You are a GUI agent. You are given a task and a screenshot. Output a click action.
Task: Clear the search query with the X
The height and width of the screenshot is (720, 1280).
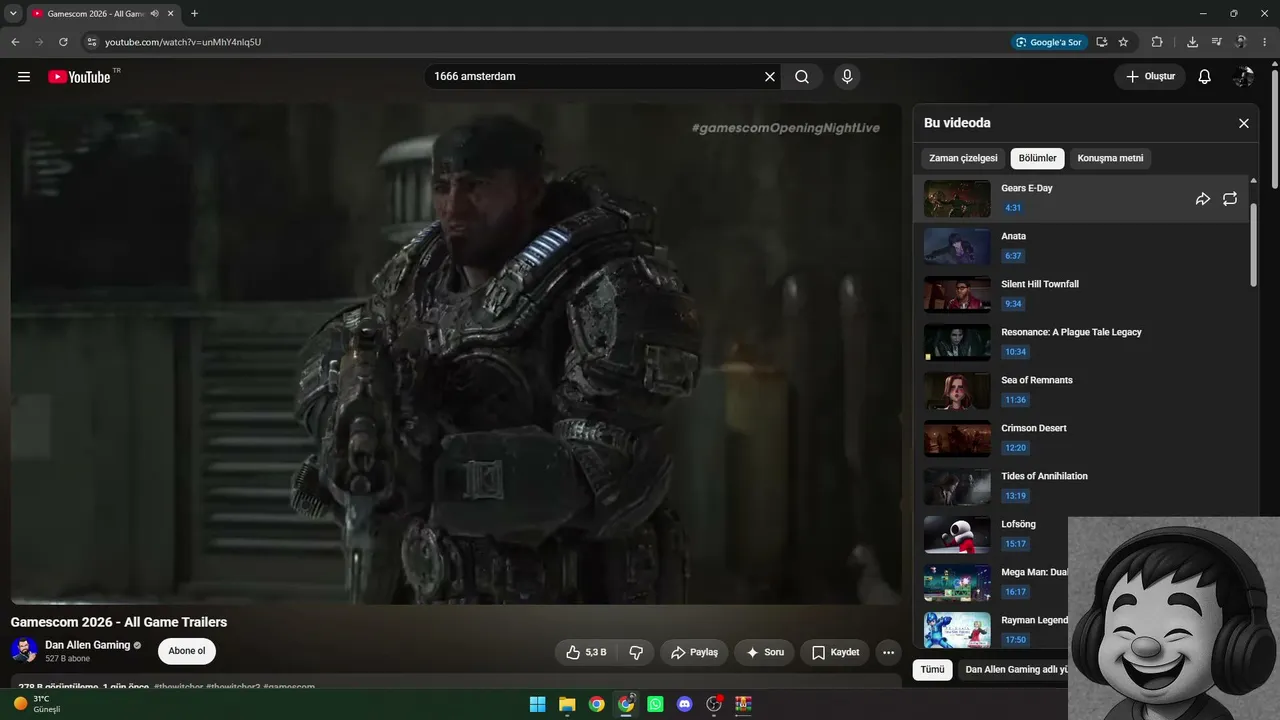tap(770, 77)
